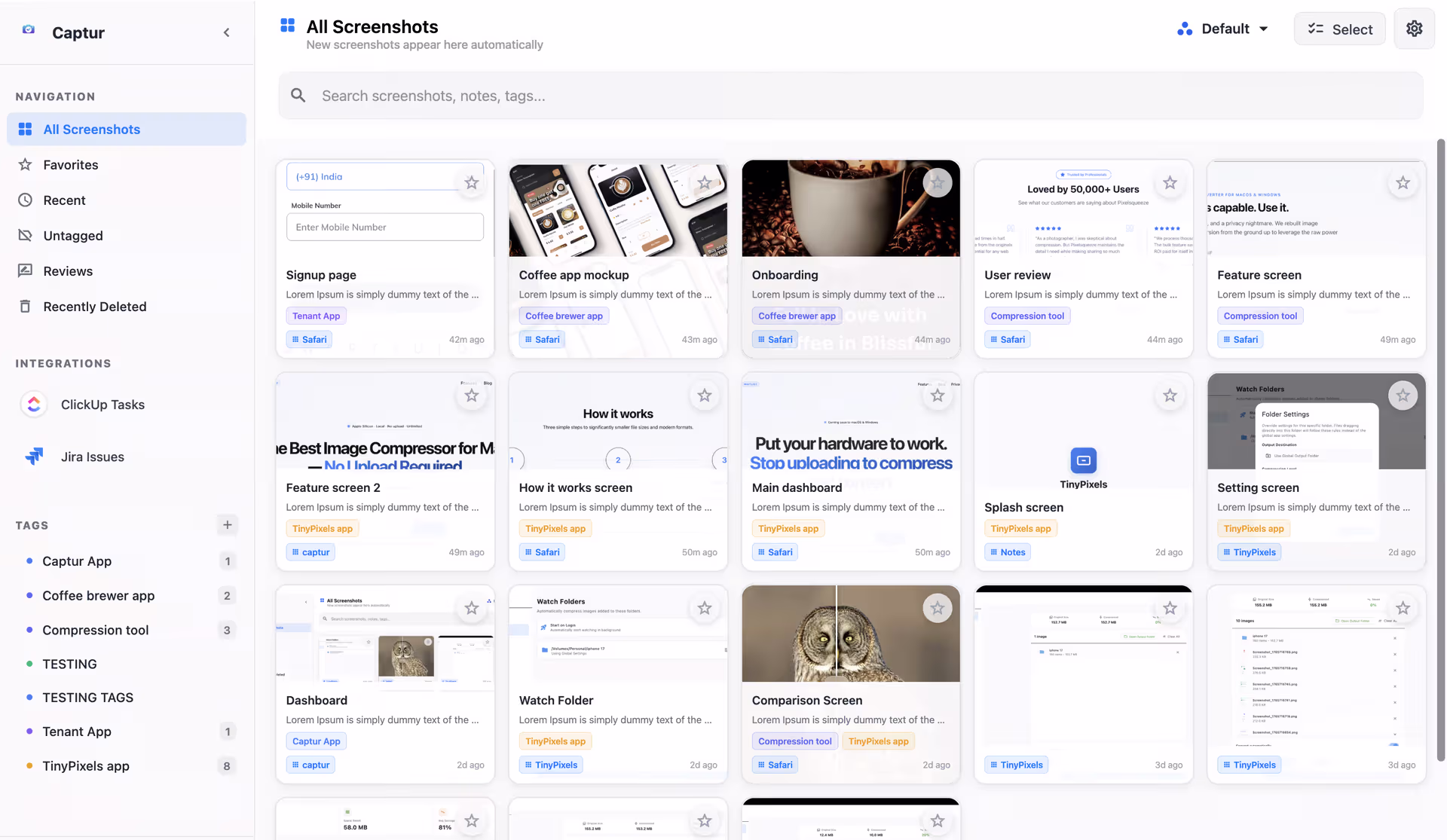Favorite the Splash screen card
1447x840 pixels.
point(1170,395)
